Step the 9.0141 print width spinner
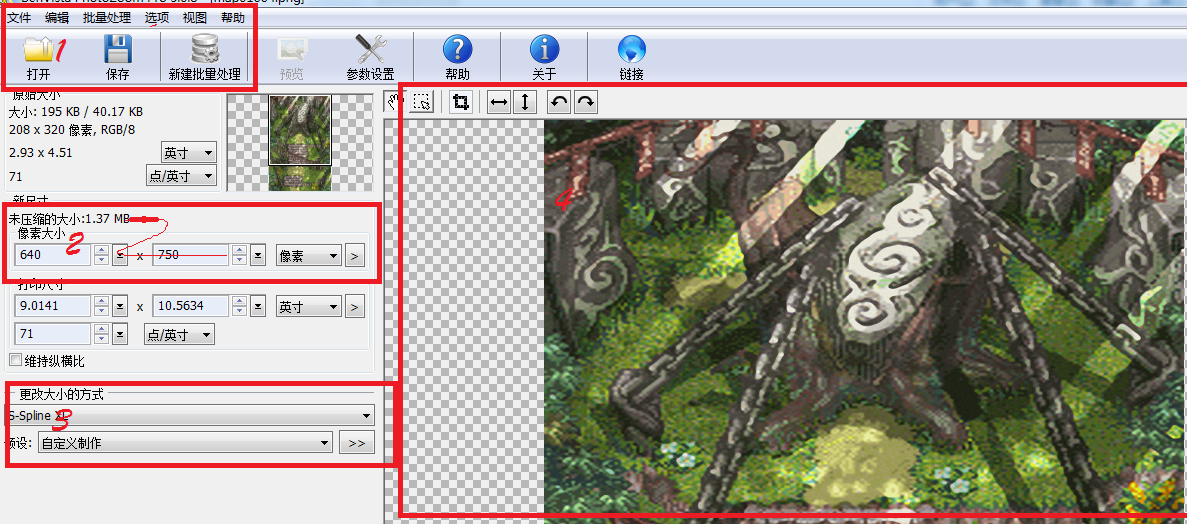 [x=102, y=307]
